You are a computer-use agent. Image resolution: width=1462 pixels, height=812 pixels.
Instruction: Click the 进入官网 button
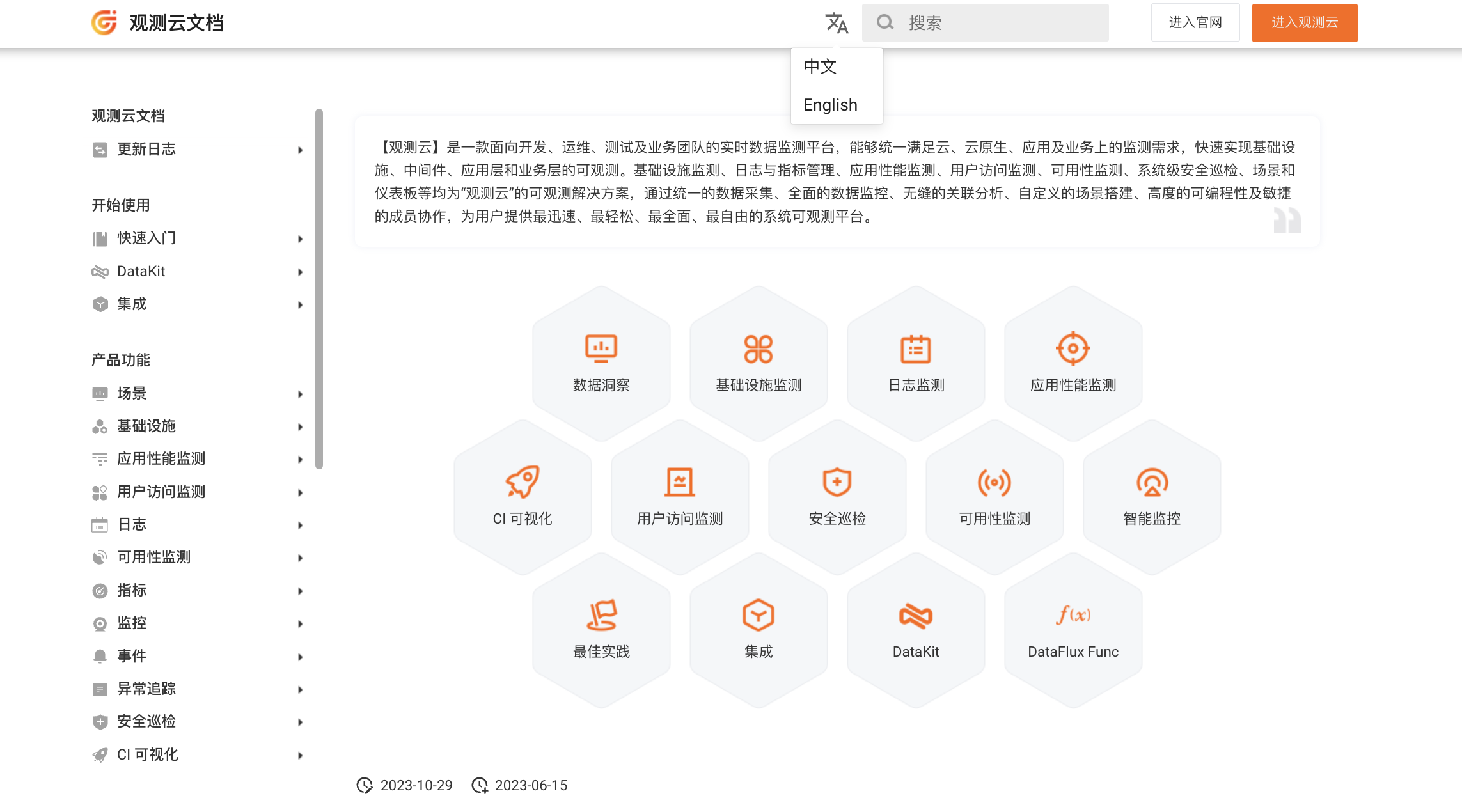point(1195,22)
